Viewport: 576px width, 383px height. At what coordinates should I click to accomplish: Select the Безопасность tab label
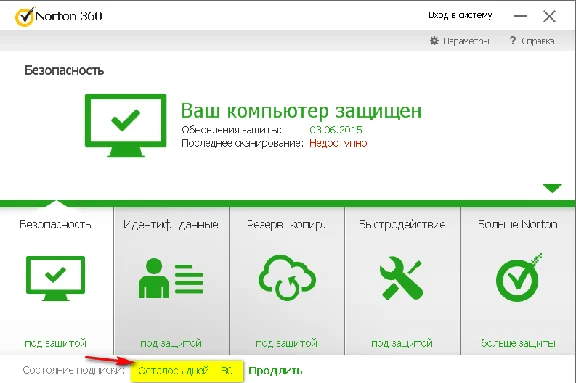(55, 224)
